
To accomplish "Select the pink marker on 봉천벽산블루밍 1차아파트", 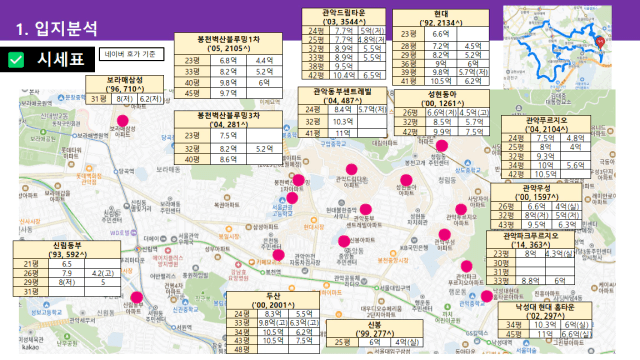I will [298, 180].
